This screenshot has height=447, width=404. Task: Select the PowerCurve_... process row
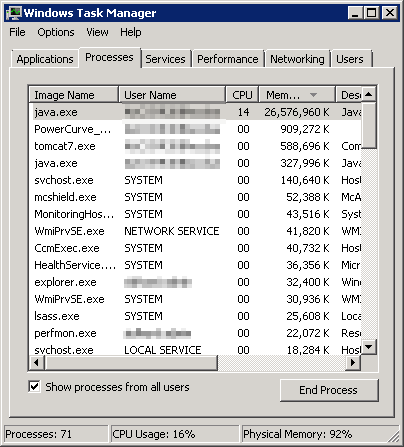(x=195, y=129)
